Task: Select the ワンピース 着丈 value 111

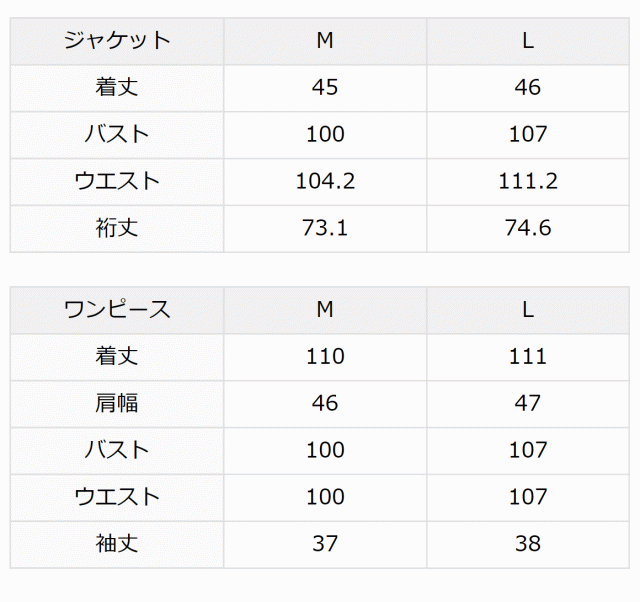Action: (527, 357)
